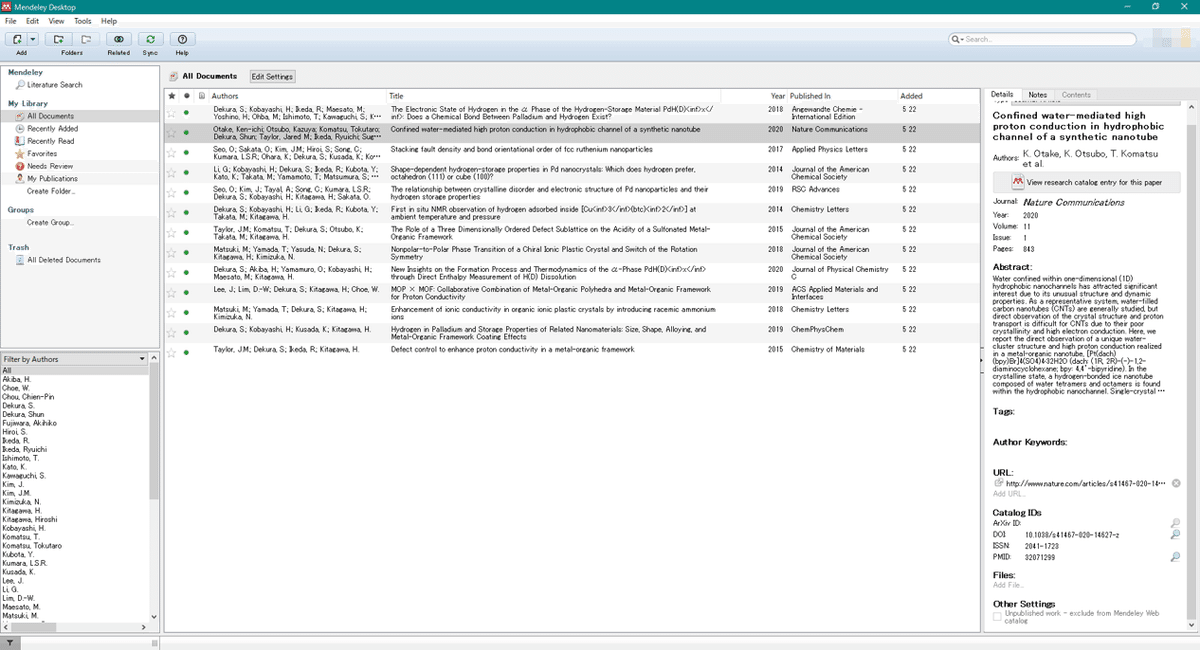The image size is (1200, 650).
Task: Open the Tools menu
Action: (x=83, y=21)
